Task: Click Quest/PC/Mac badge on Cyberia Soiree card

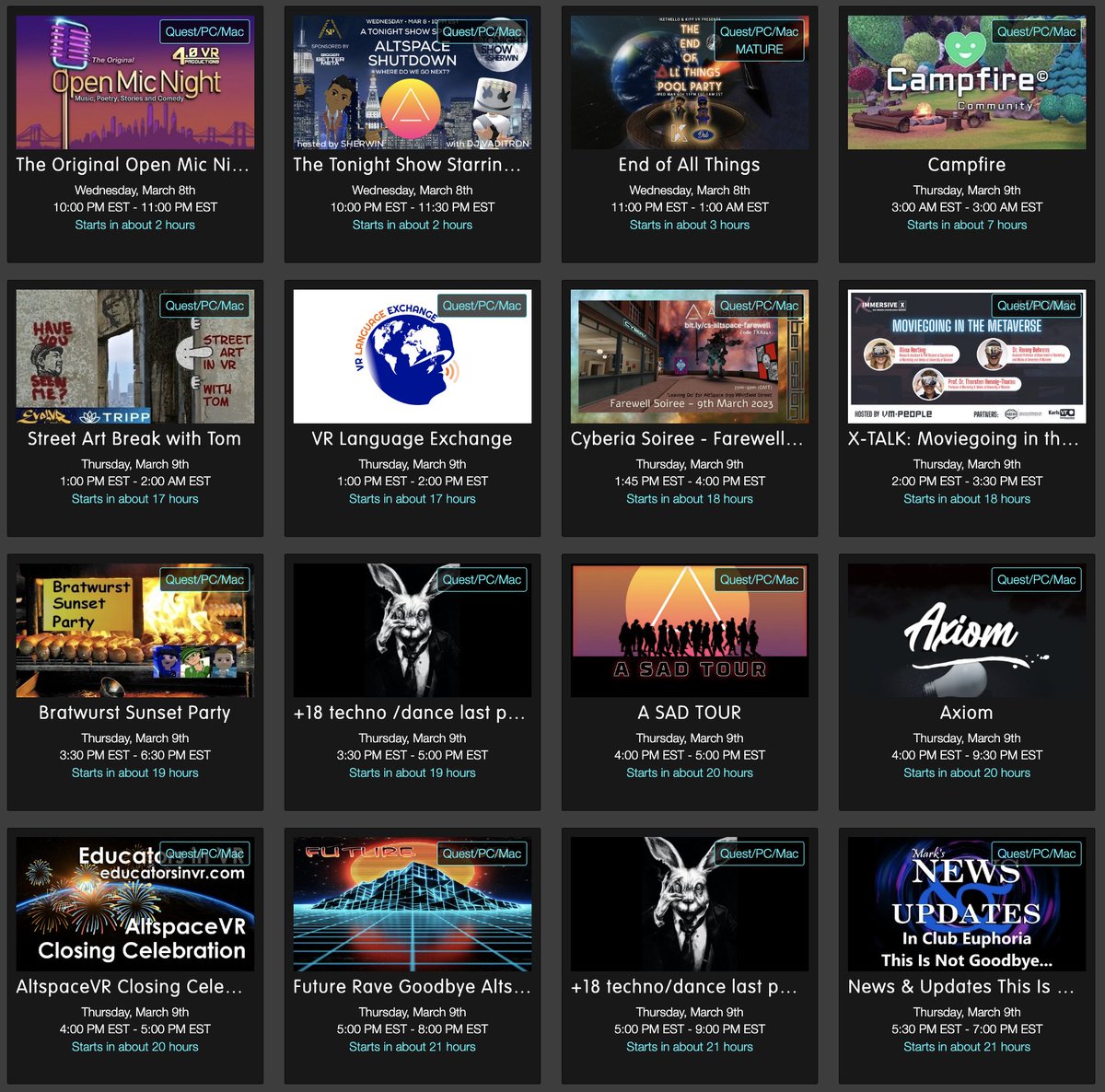Action: pyautogui.click(x=759, y=306)
